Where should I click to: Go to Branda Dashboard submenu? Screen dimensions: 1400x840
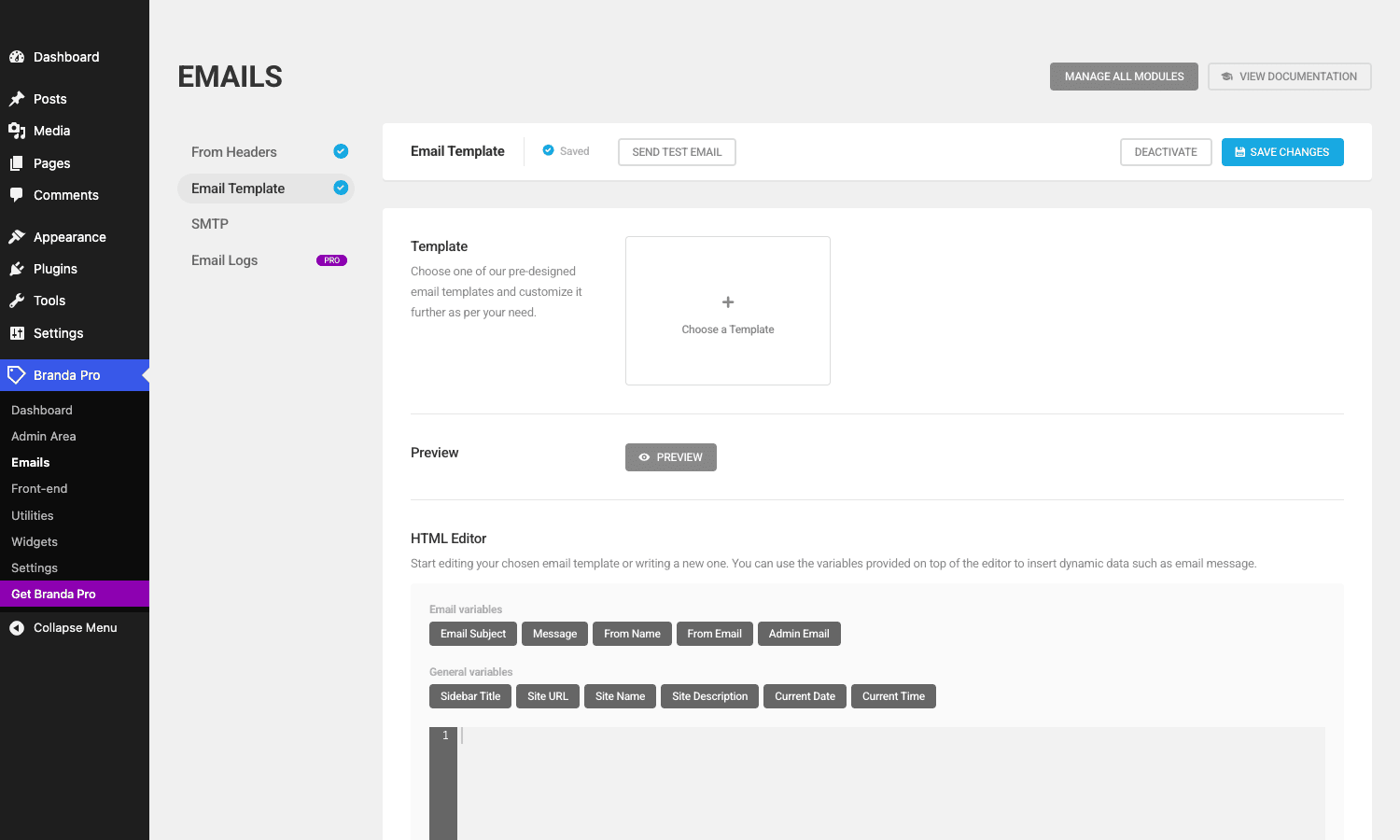(x=75, y=410)
